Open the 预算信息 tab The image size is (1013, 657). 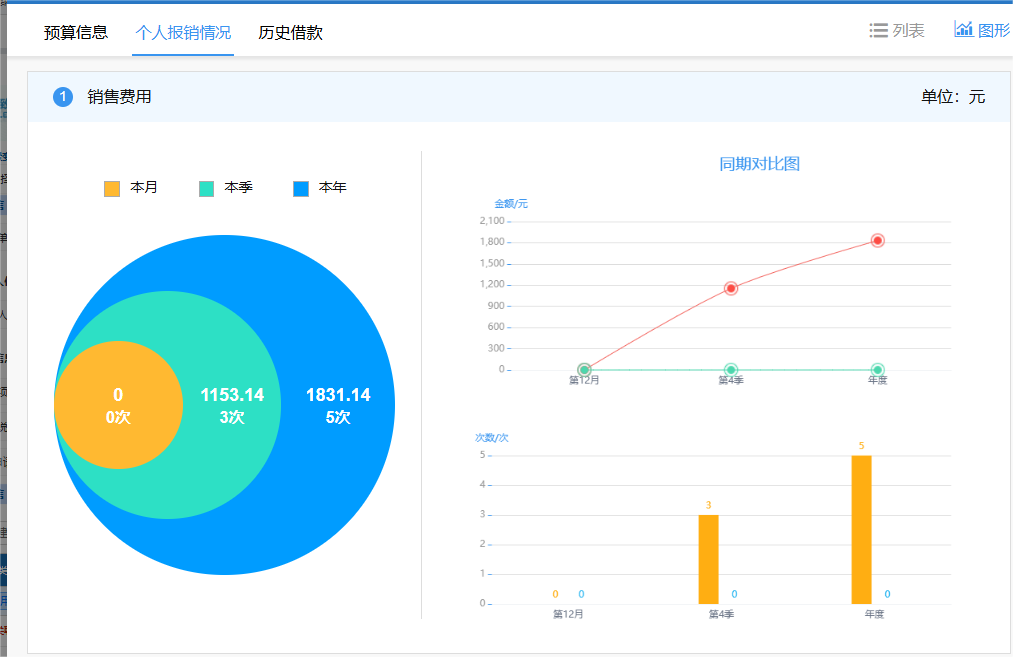click(76, 33)
